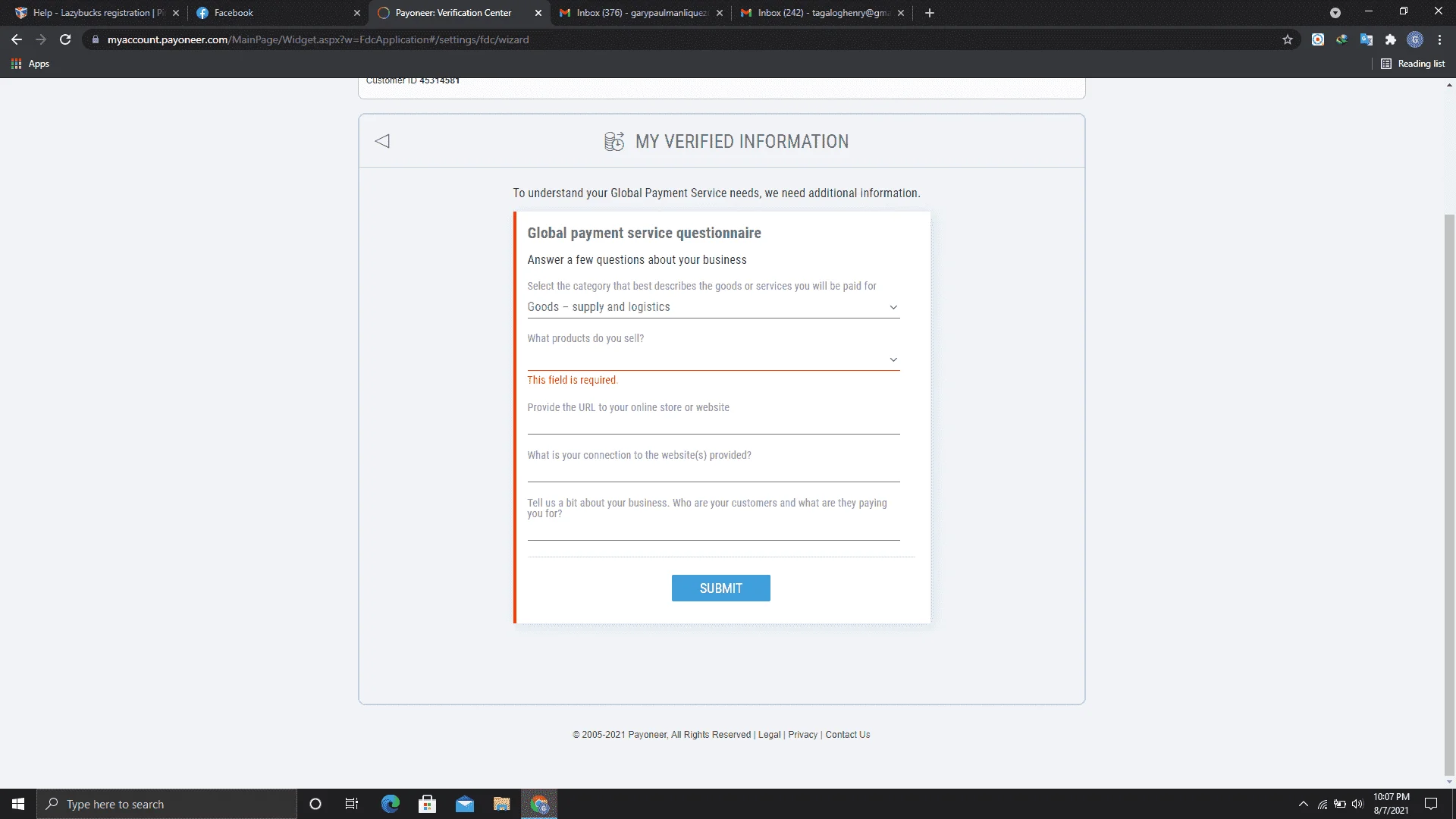Click the tab search dropdown icon
Screen dimensions: 1456x819
1335,13
